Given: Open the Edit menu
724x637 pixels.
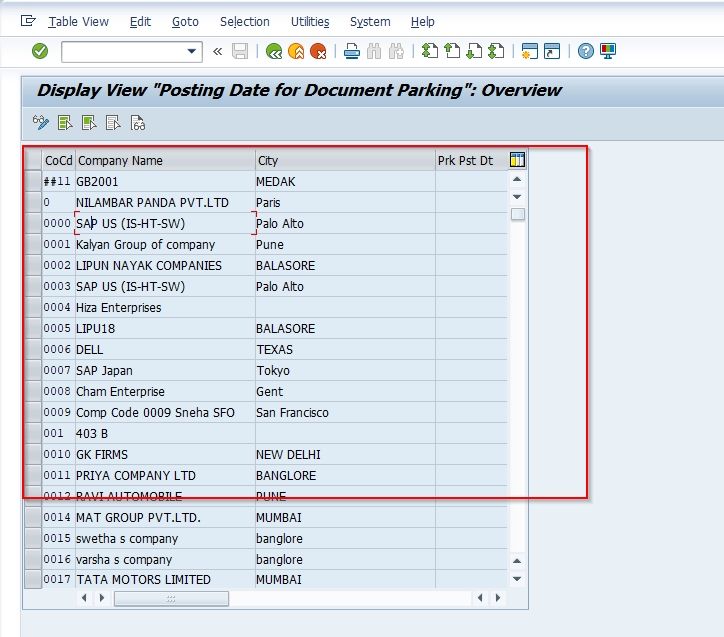Looking at the screenshot, I should 140,22.
